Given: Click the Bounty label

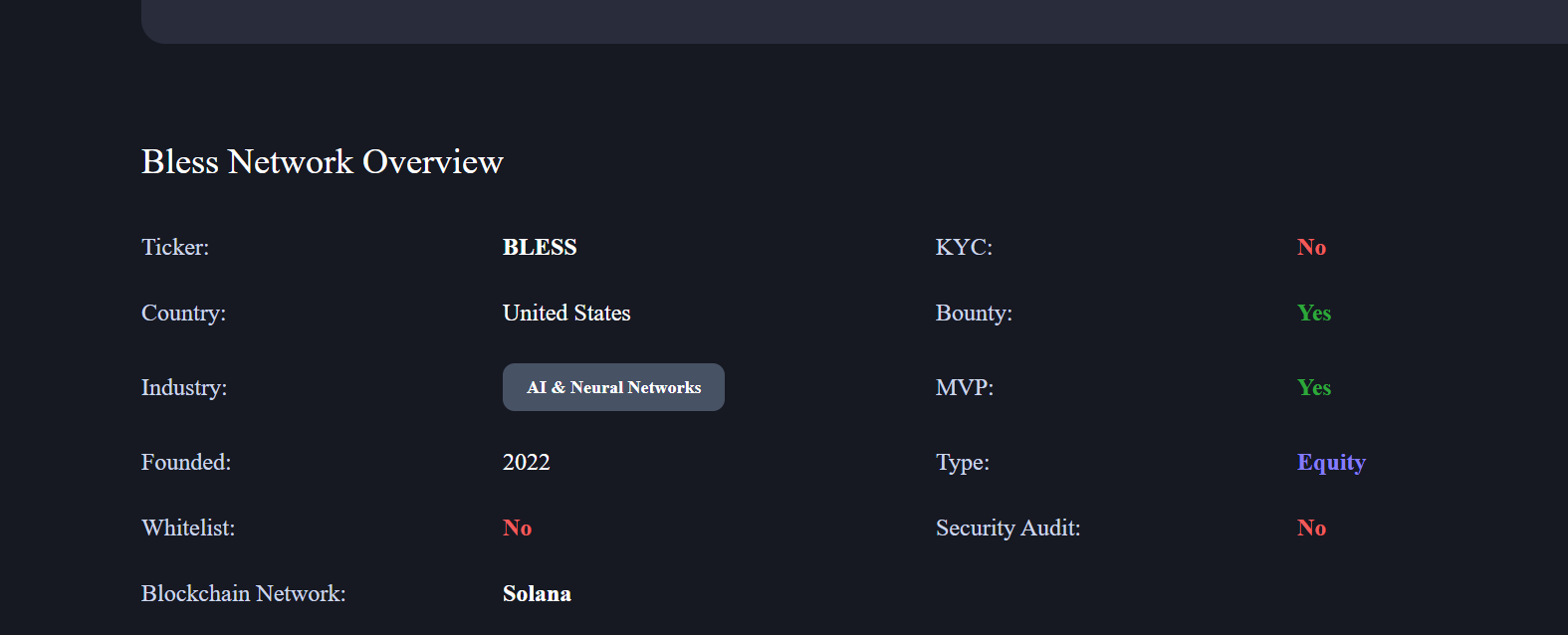Looking at the screenshot, I should tap(974, 313).
